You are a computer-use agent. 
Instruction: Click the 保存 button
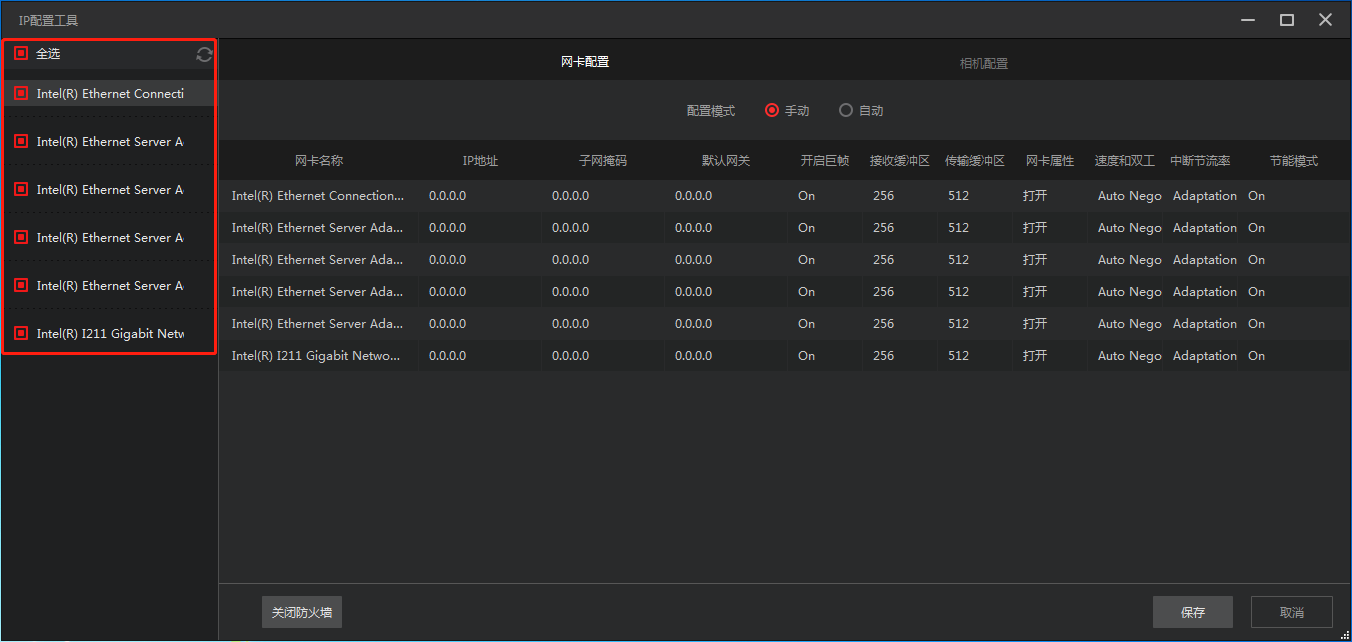pos(1192,612)
